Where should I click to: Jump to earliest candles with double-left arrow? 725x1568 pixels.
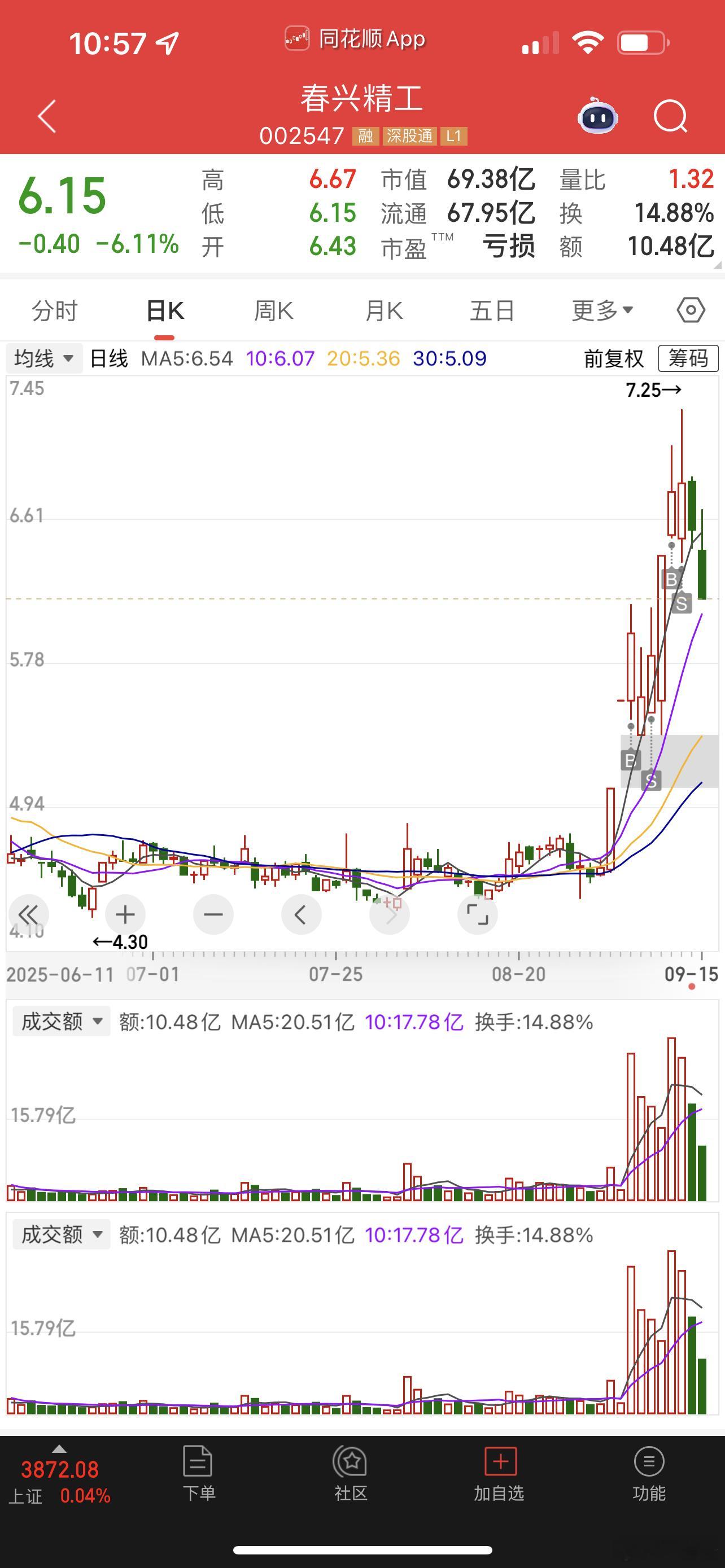tap(28, 914)
